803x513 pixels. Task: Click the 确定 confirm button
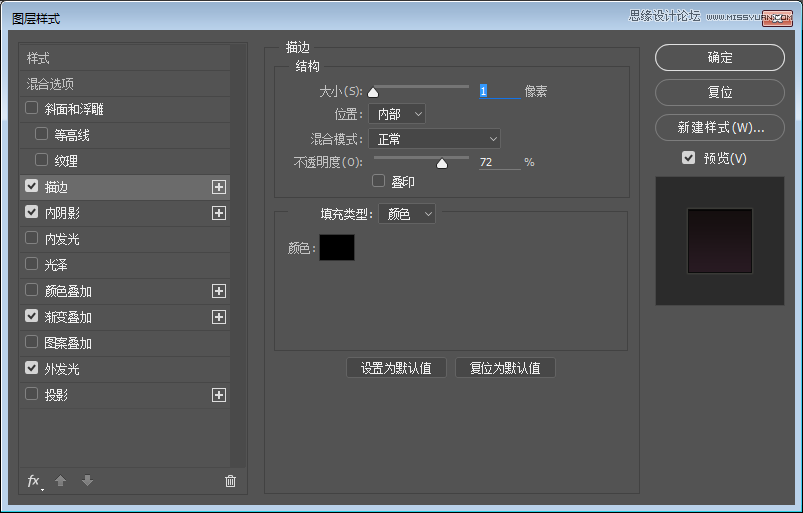pyautogui.click(x=719, y=58)
